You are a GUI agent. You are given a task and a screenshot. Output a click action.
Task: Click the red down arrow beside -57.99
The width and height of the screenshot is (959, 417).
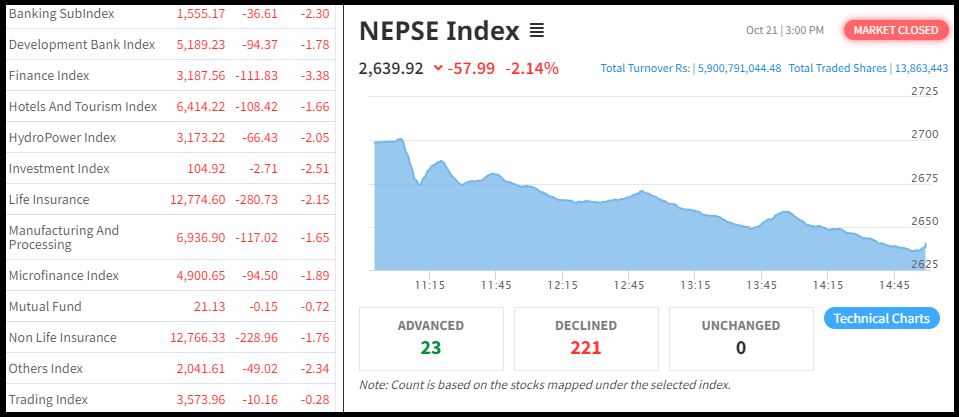[x=438, y=69]
